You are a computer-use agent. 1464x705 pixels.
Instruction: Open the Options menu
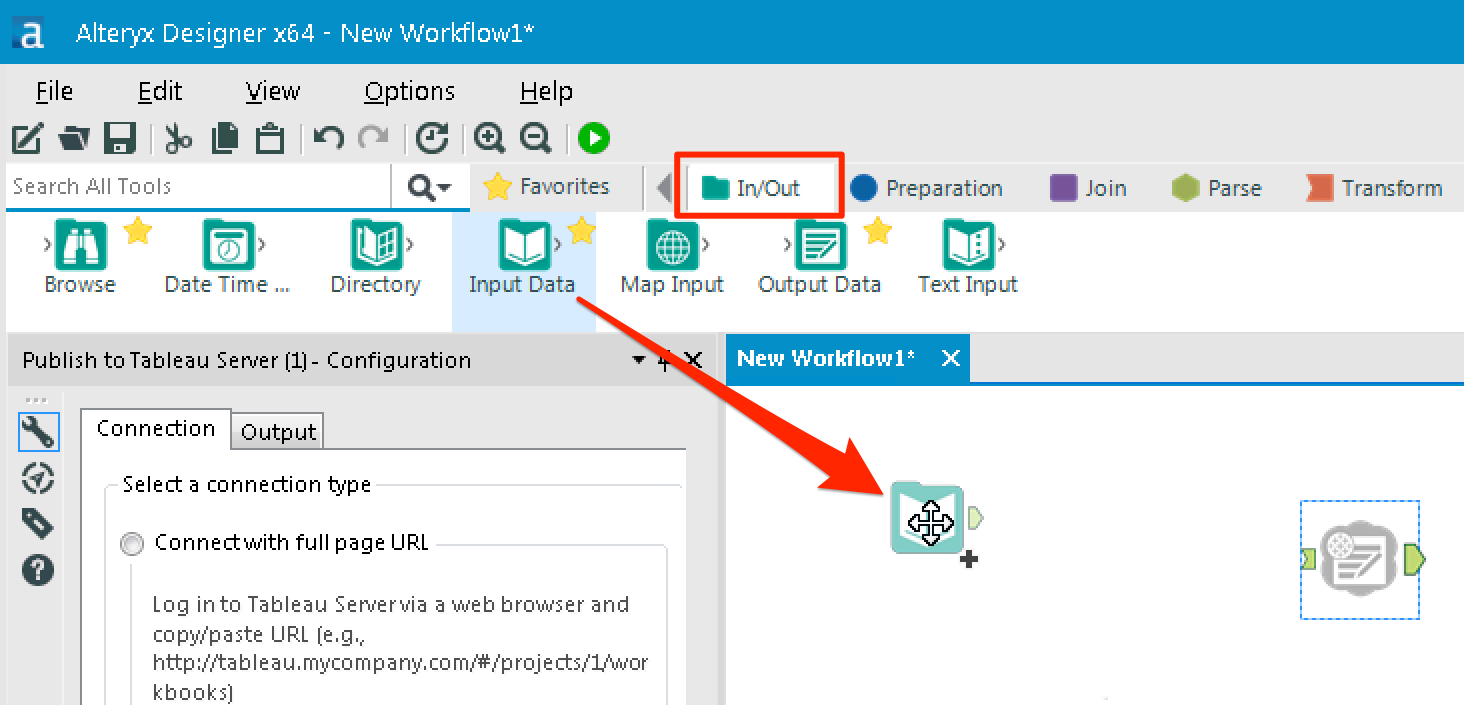pos(408,91)
